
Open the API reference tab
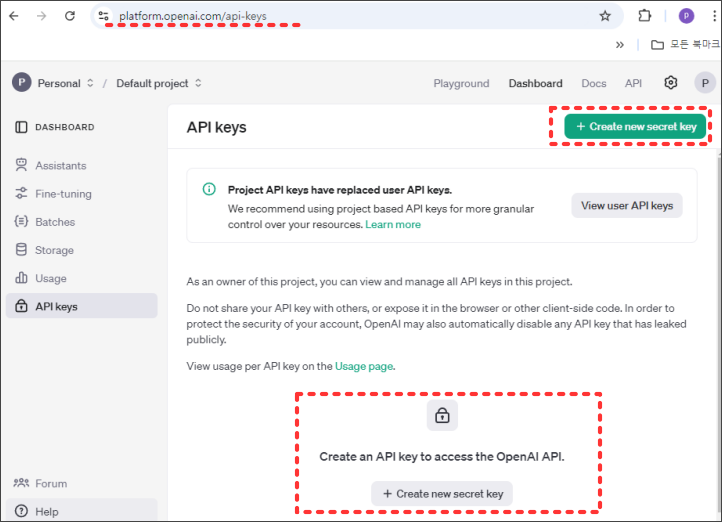(633, 83)
